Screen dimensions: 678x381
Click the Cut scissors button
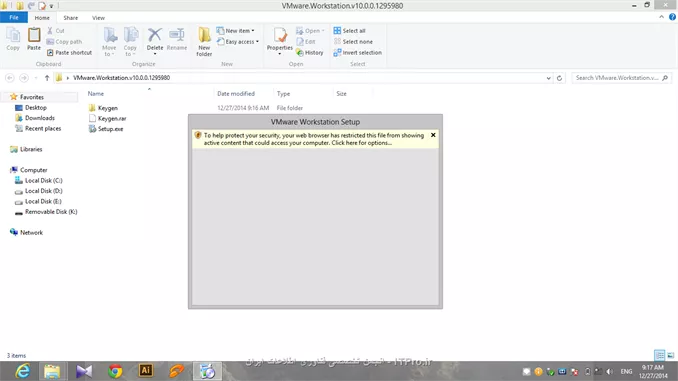point(55,31)
